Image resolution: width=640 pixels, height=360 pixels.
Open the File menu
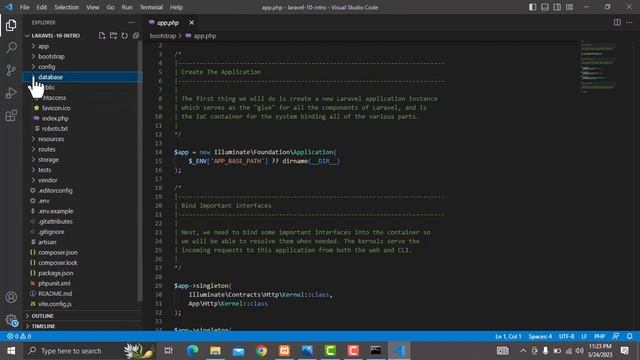click(x=24, y=7)
